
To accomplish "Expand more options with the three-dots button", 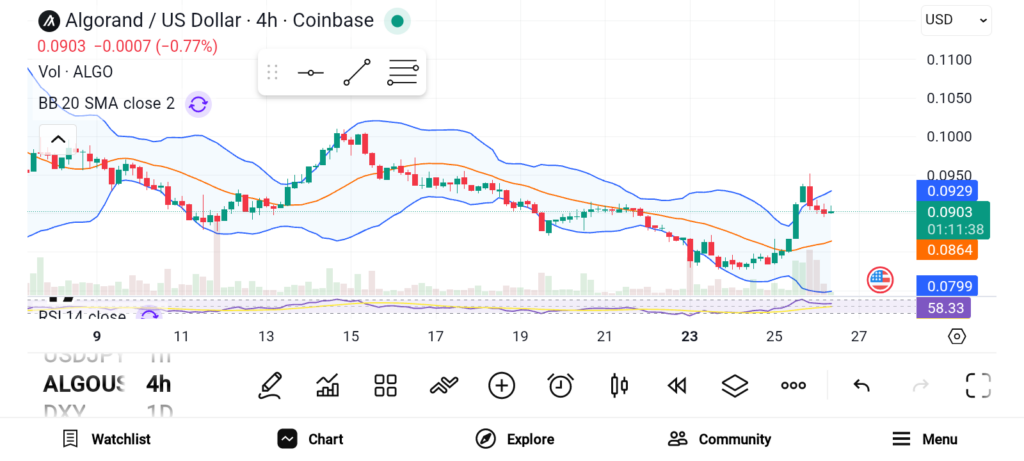I will [x=793, y=385].
